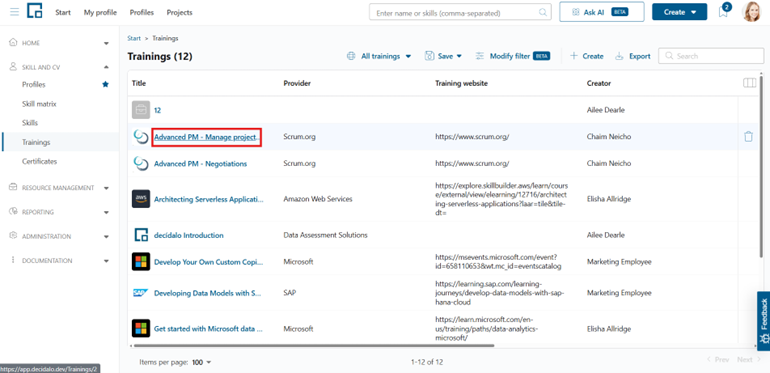Focus the trainings Search field
Image resolution: width=770 pixels, height=373 pixels.
(711, 56)
